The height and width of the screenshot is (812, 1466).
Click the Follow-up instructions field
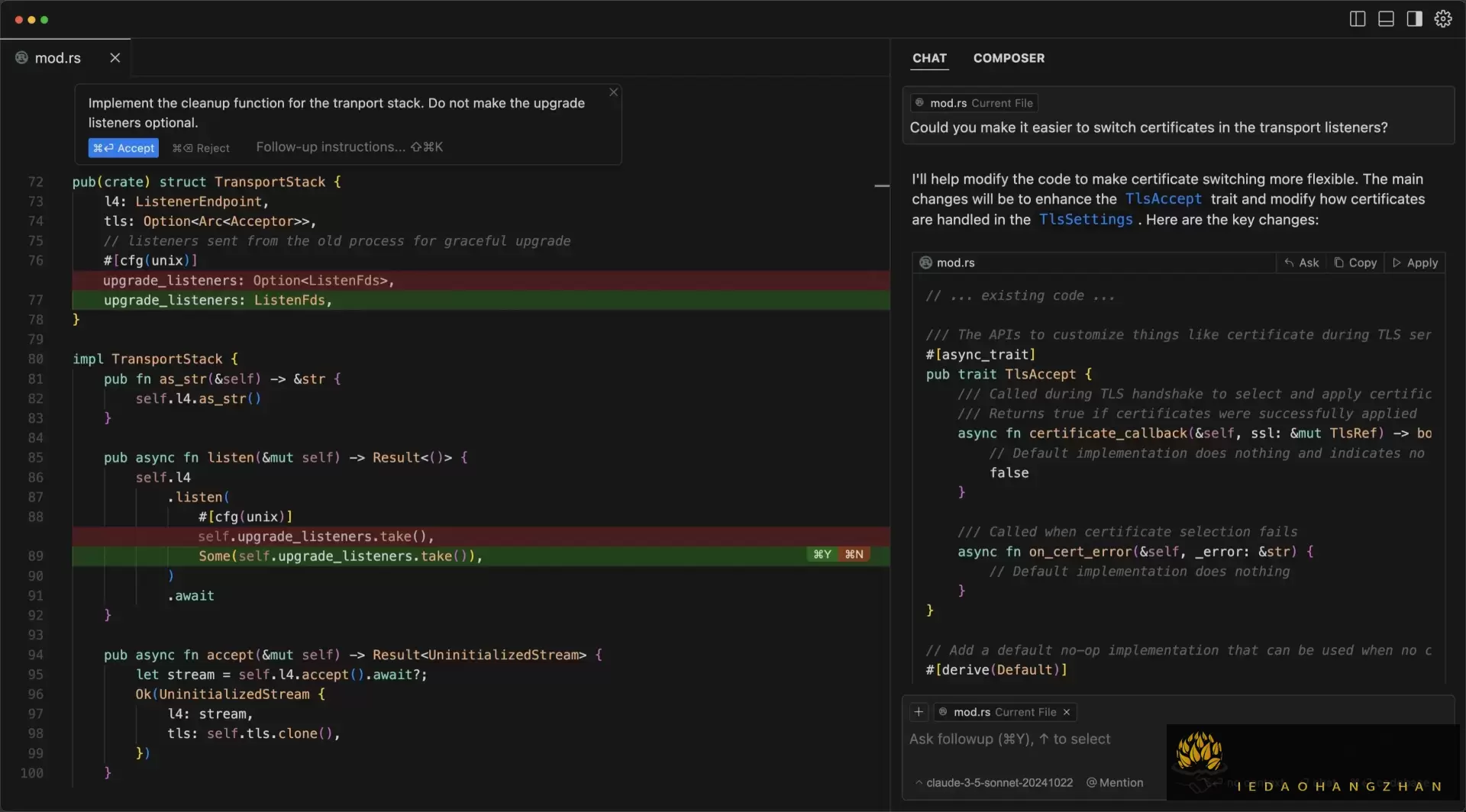(349, 147)
